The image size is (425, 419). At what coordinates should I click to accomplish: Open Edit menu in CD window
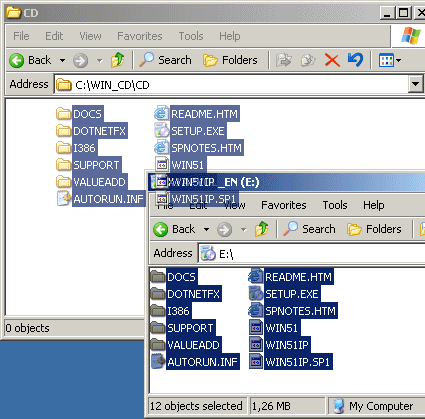tap(54, 36)
